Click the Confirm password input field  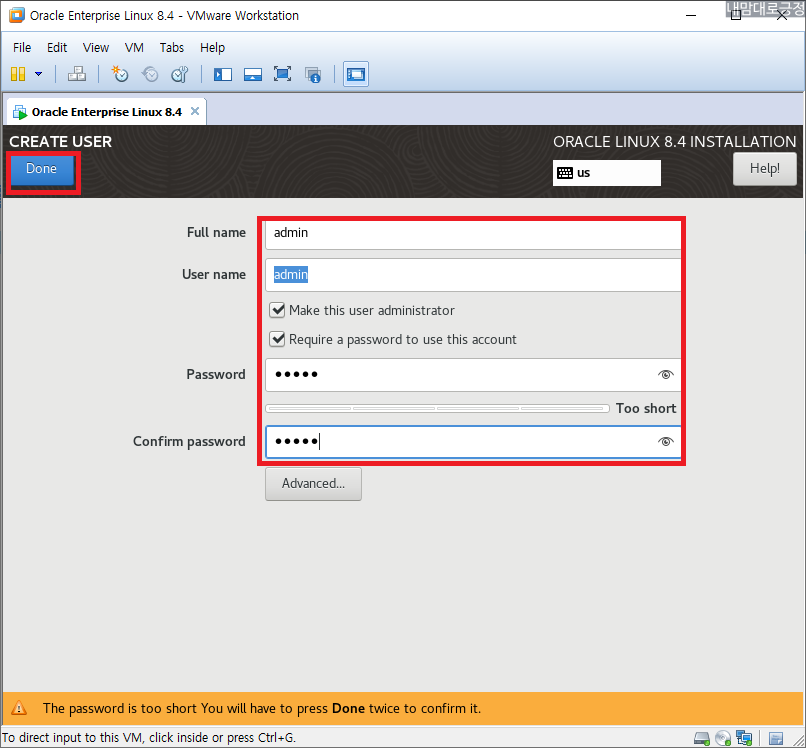(x=473, y=442)
